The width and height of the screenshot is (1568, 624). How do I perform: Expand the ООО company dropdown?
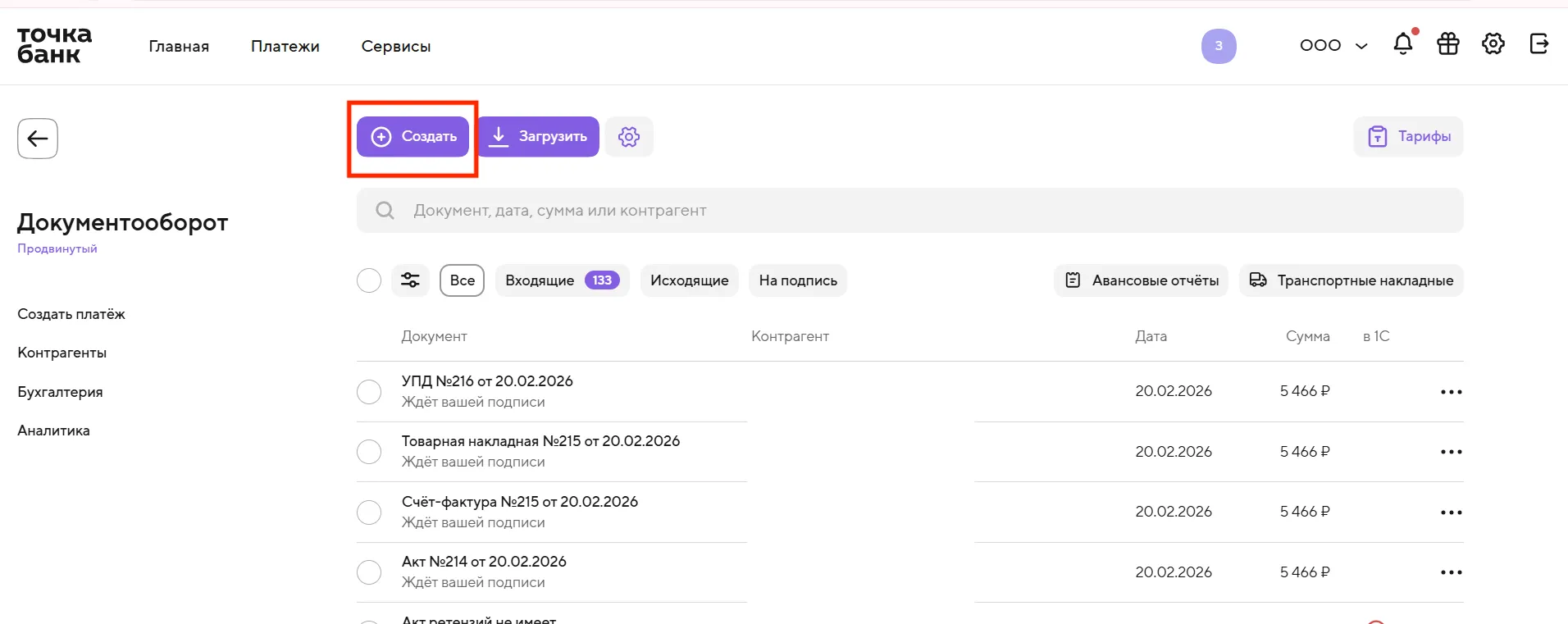tap(1333, 46)
